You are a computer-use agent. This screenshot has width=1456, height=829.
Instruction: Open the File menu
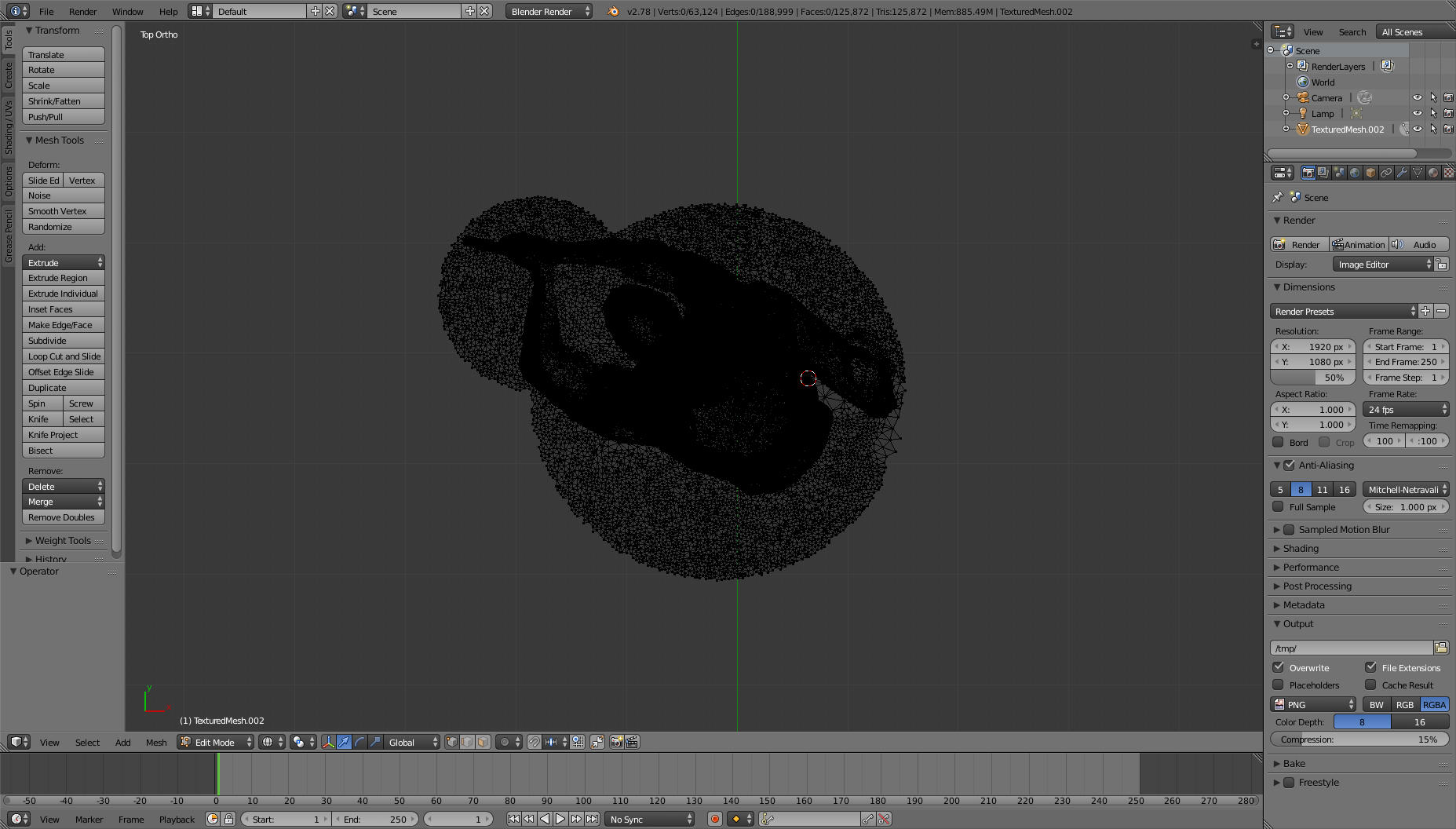click(46, 11)
